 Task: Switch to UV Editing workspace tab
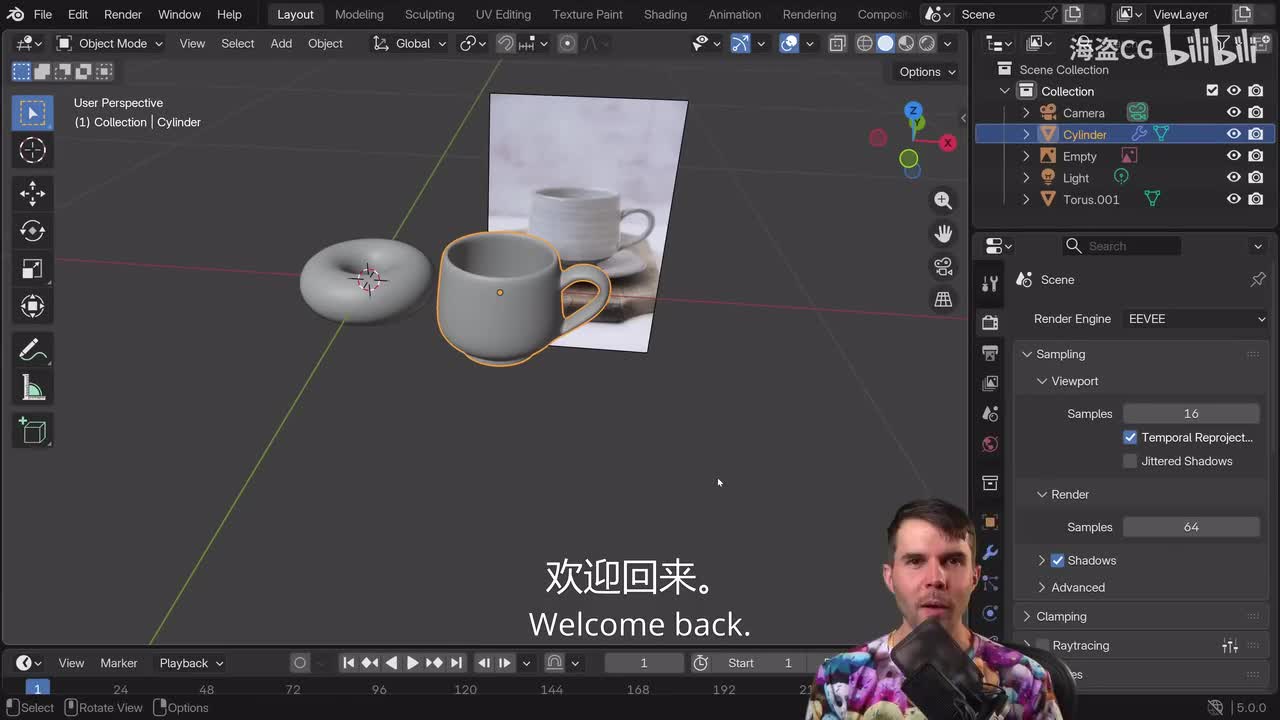[x=503, y=14]
